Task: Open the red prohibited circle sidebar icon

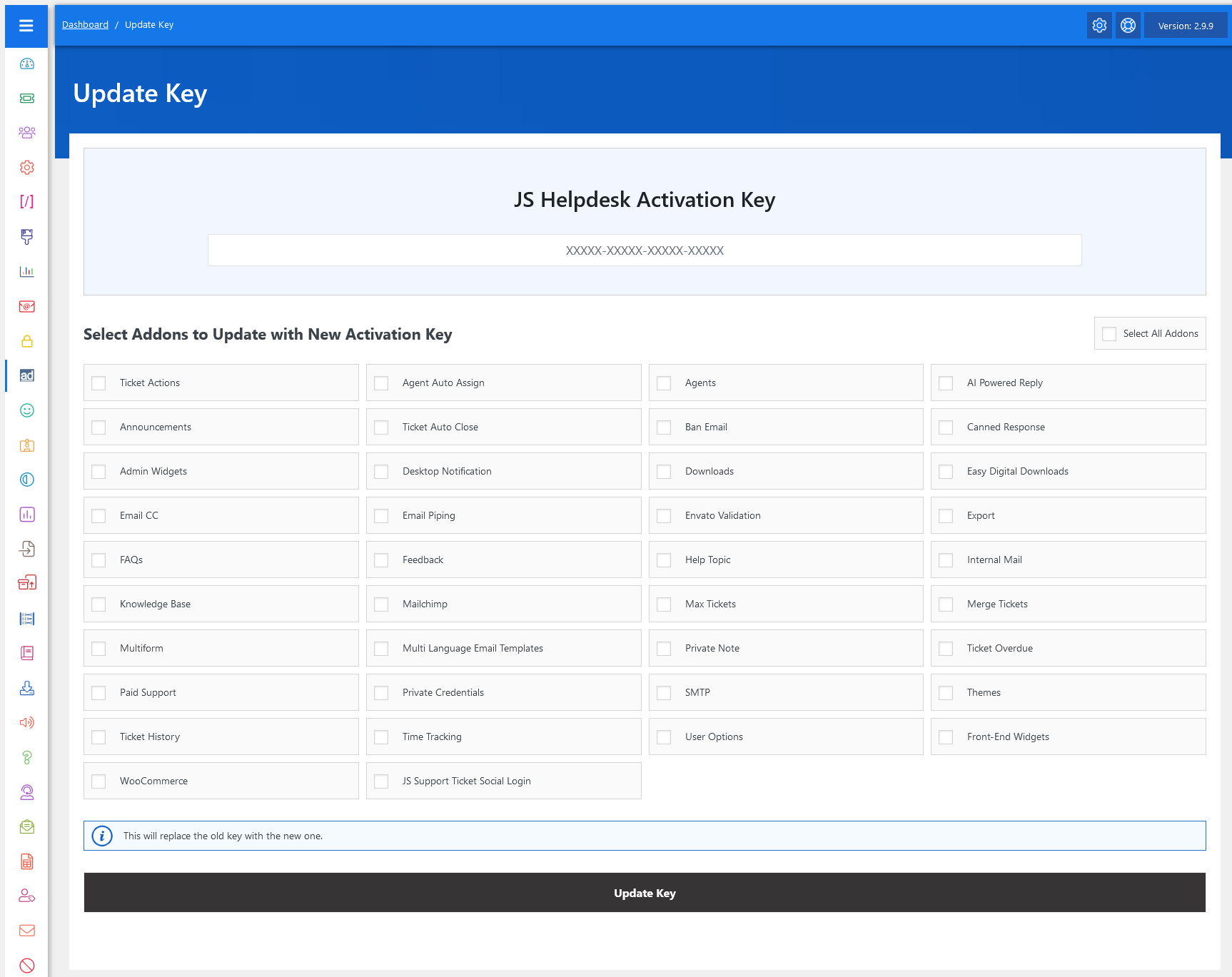Action: click(27, 965)
